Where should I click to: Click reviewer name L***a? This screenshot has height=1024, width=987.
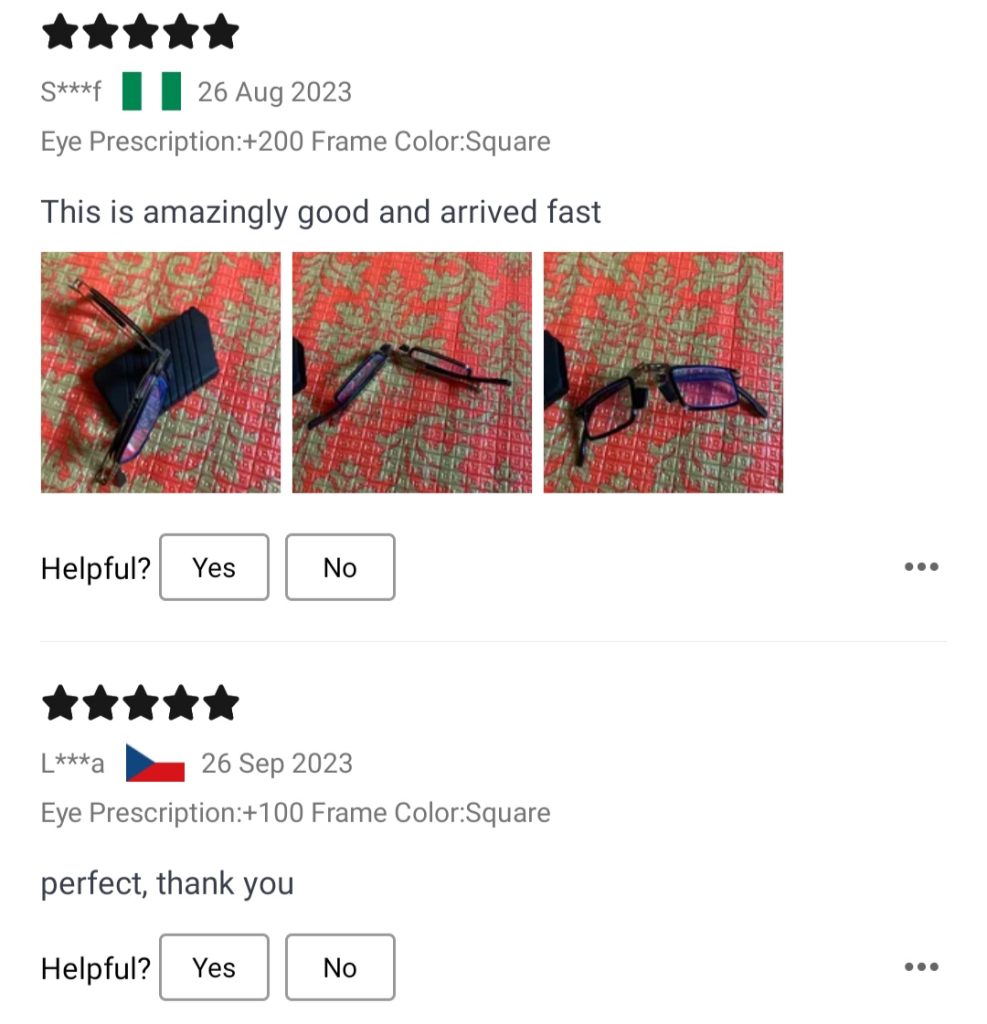[x=73, y=763]
